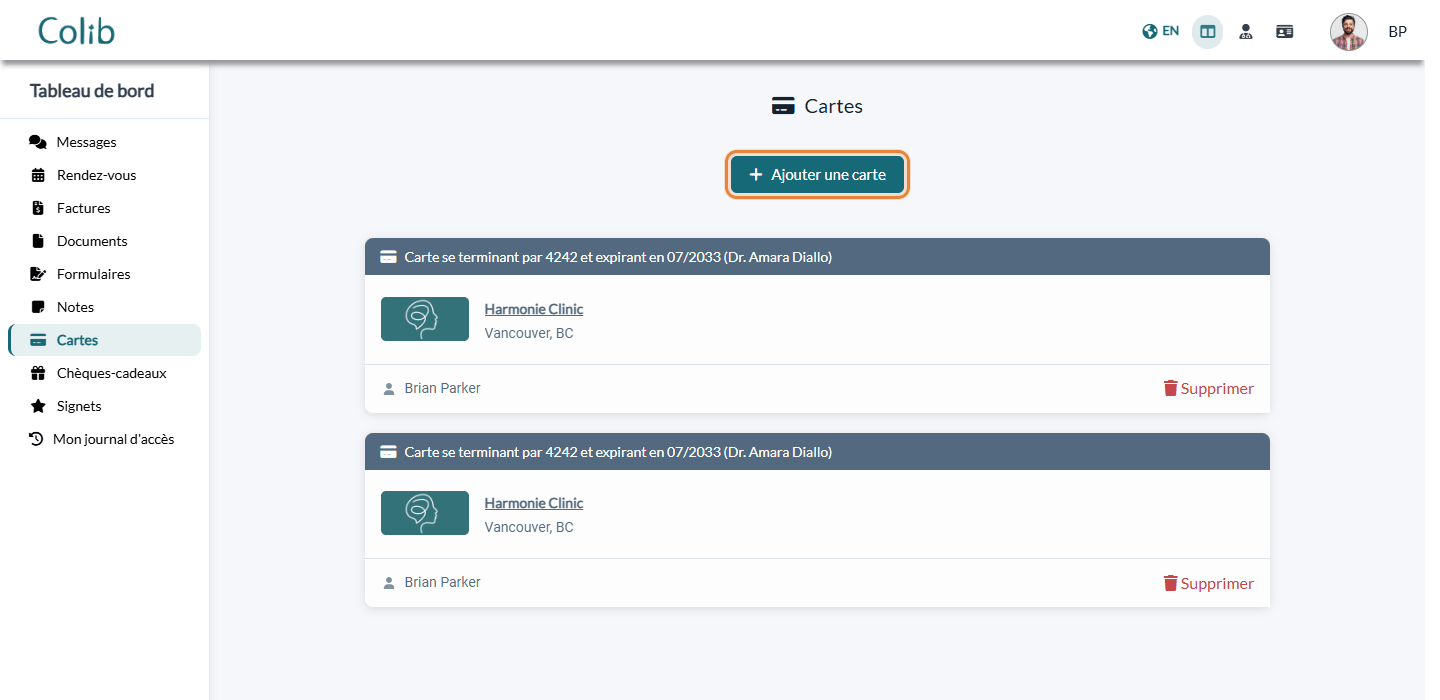Open Documents via its file icon
The width and height of the screenshot is (1440, 700).
click(38, 241)
